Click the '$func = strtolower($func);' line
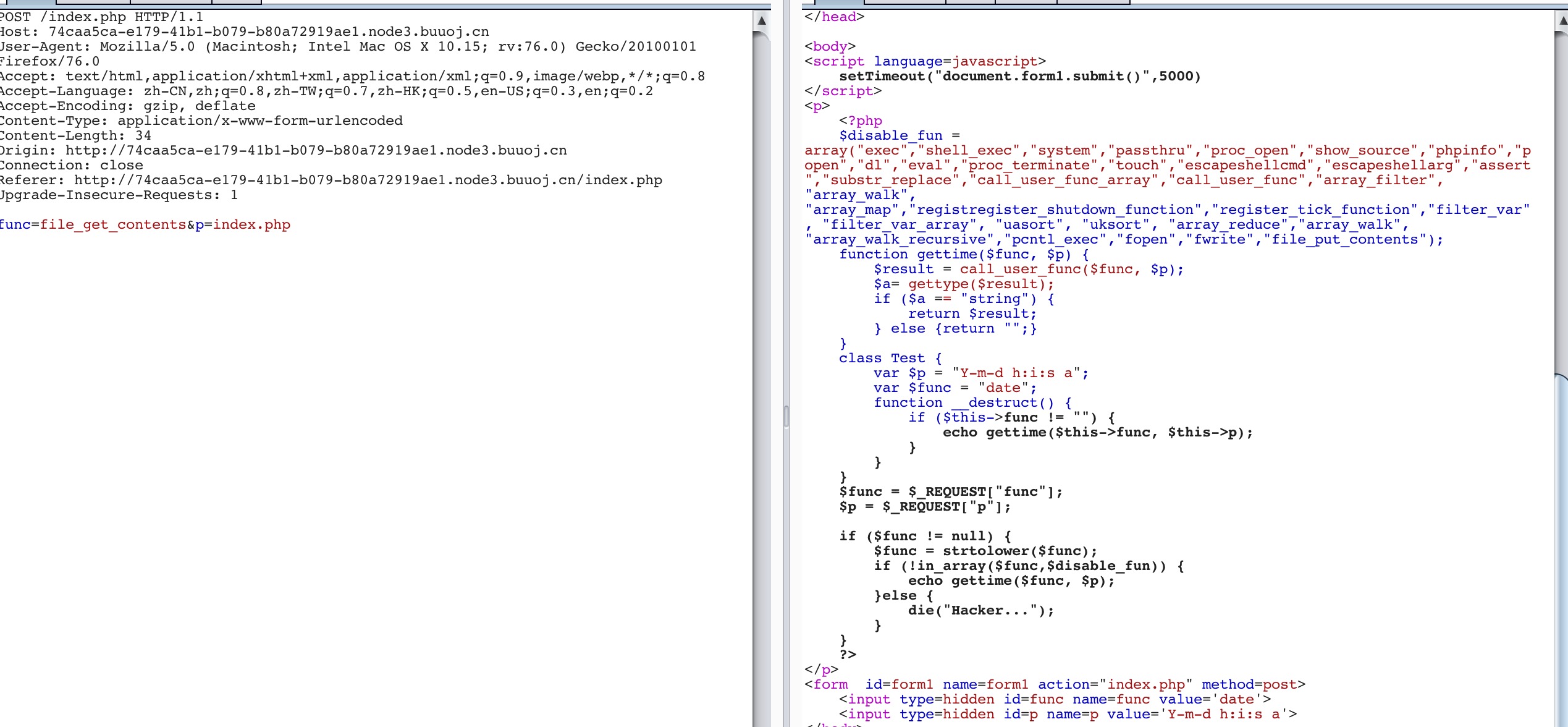1568x727 pixels. tap(985, 551)
